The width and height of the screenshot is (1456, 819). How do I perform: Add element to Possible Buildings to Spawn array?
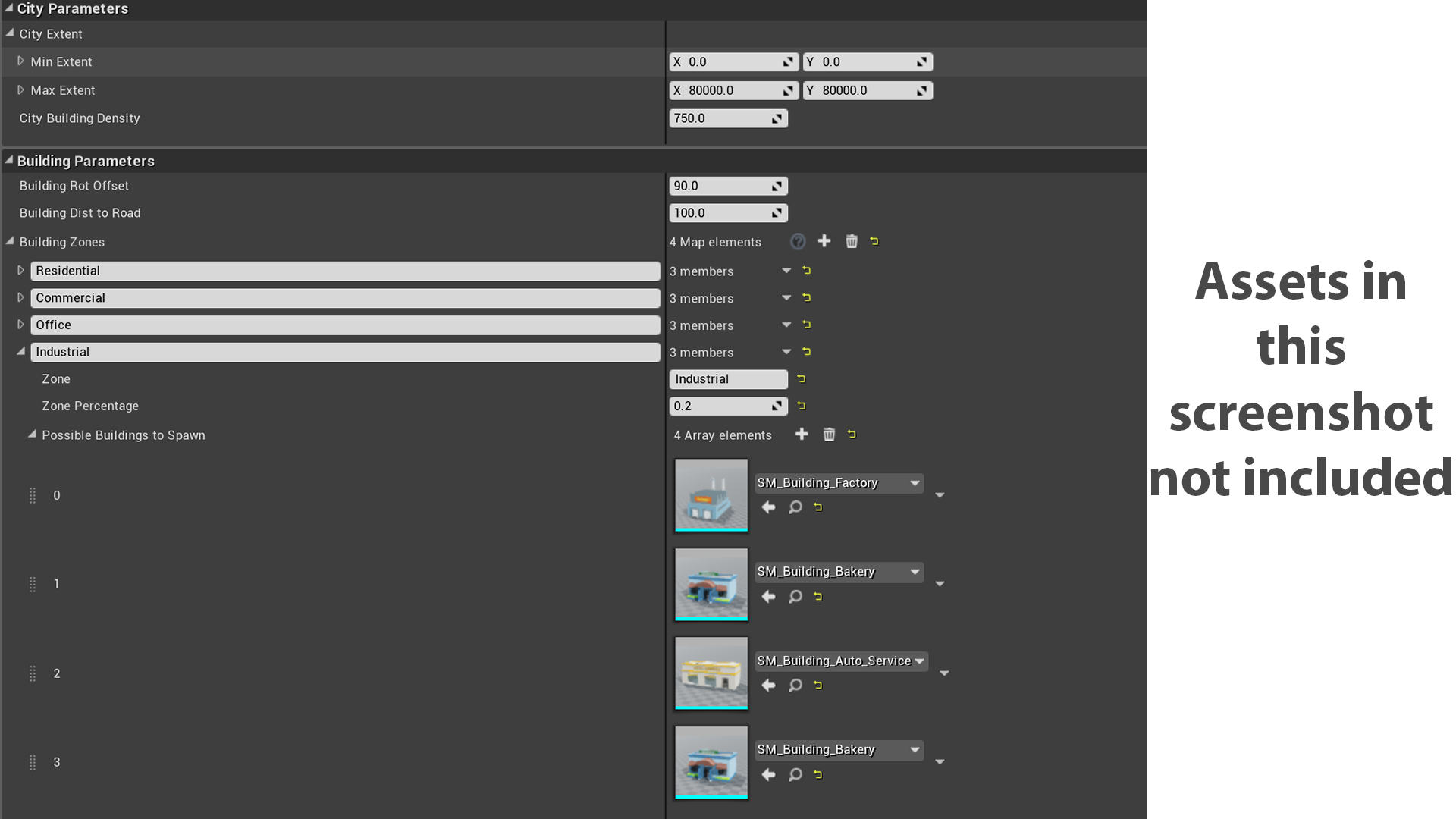(x=802, y=435)
